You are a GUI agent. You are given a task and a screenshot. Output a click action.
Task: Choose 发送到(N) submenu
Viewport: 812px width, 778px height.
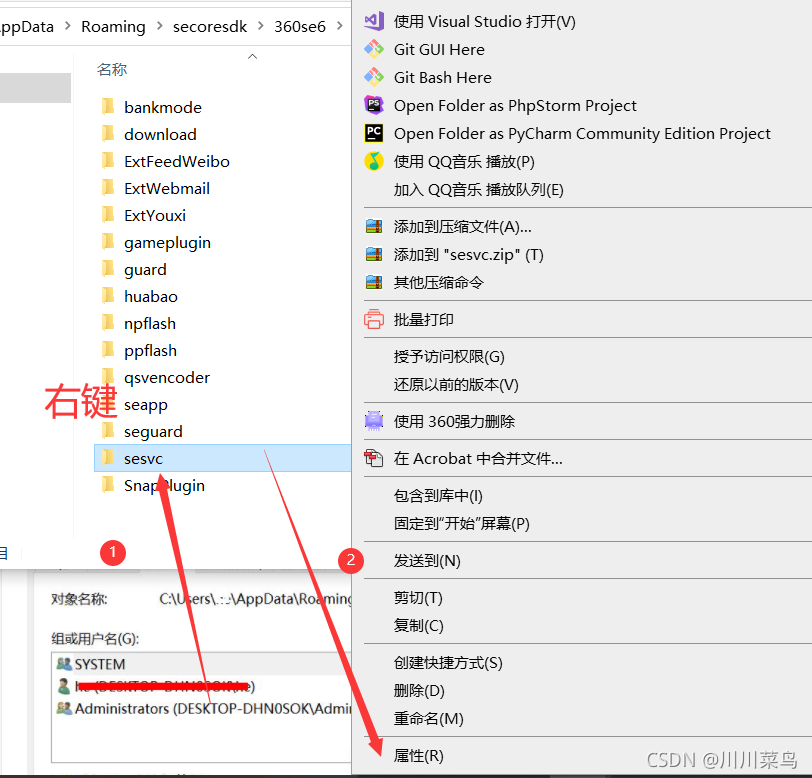pos(427,560)
